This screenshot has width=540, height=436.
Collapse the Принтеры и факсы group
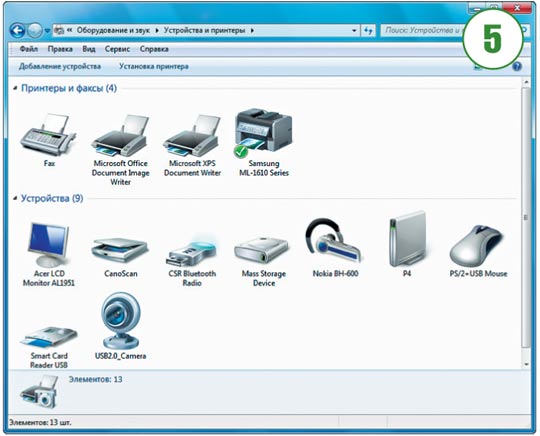coord(15,88)
